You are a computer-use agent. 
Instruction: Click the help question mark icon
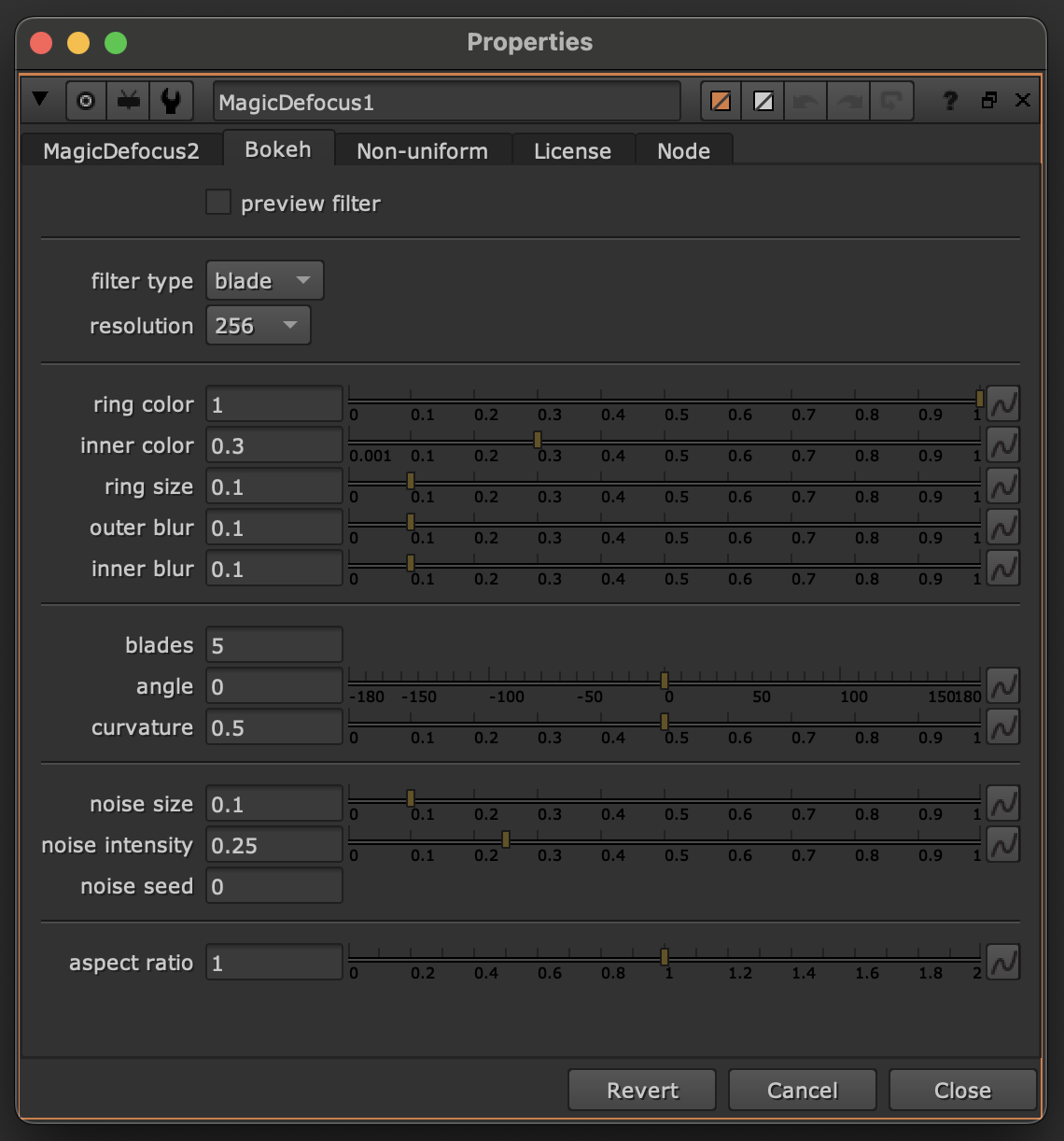[949, 101]
